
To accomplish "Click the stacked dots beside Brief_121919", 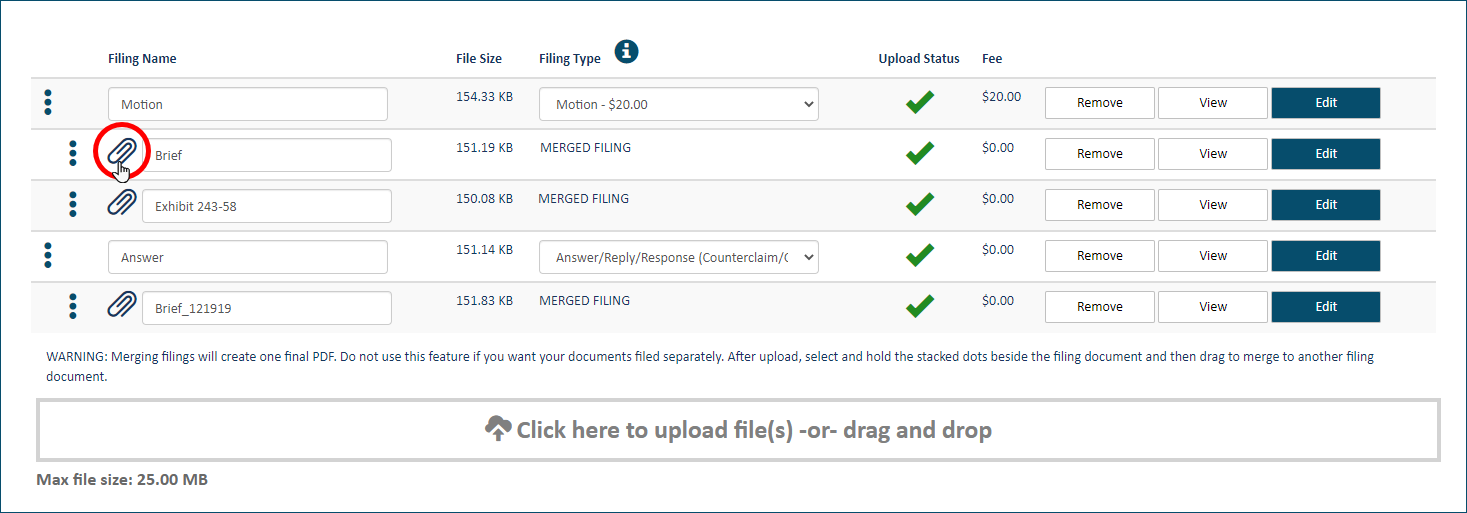I will pyautogui.click(x=72, y=306).
